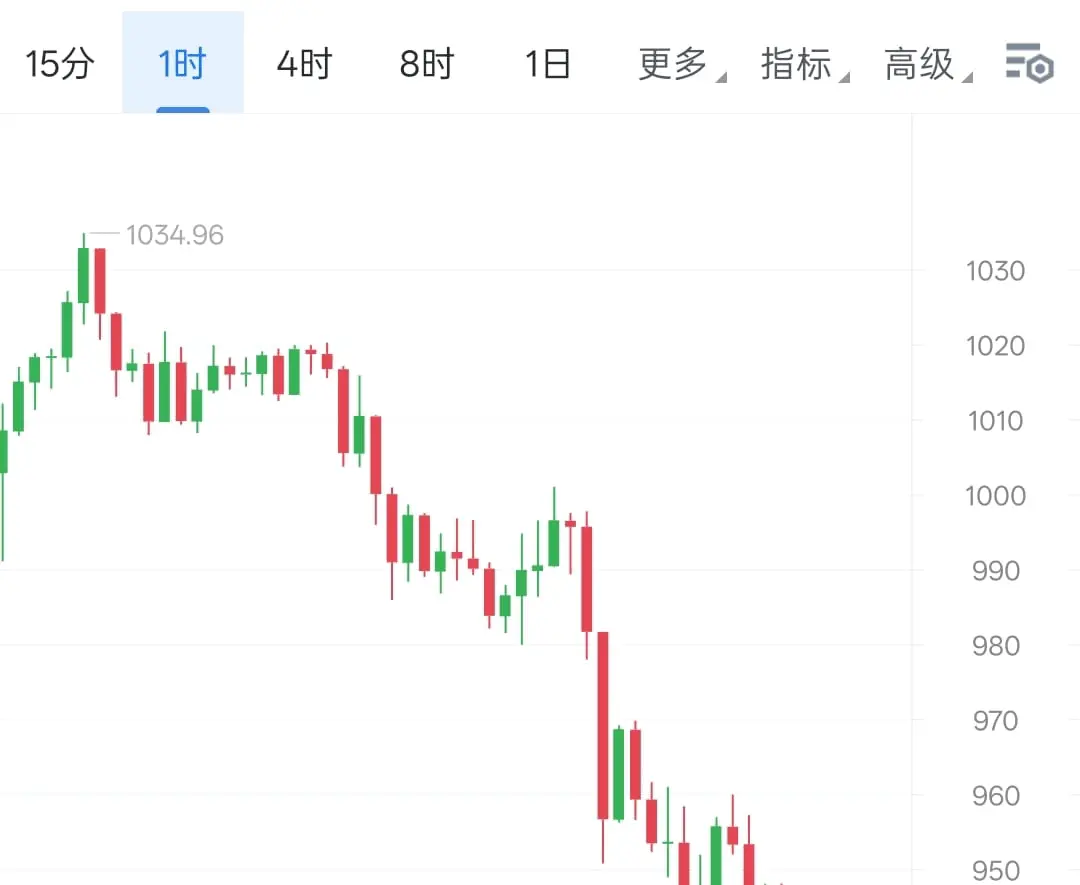Switch to the 15分 timeframe
1080x885 pixels.
click(x=60, y=64)
